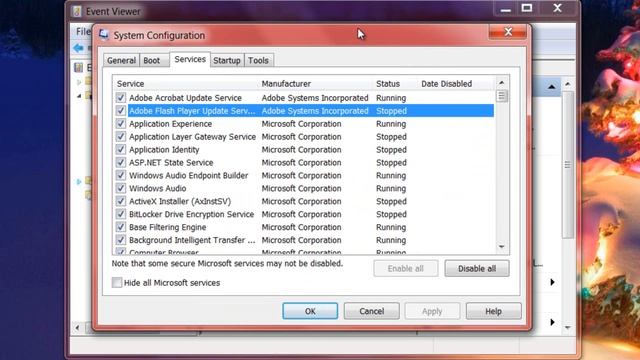Click the System Configuration title bar icon

coord(104,35)
